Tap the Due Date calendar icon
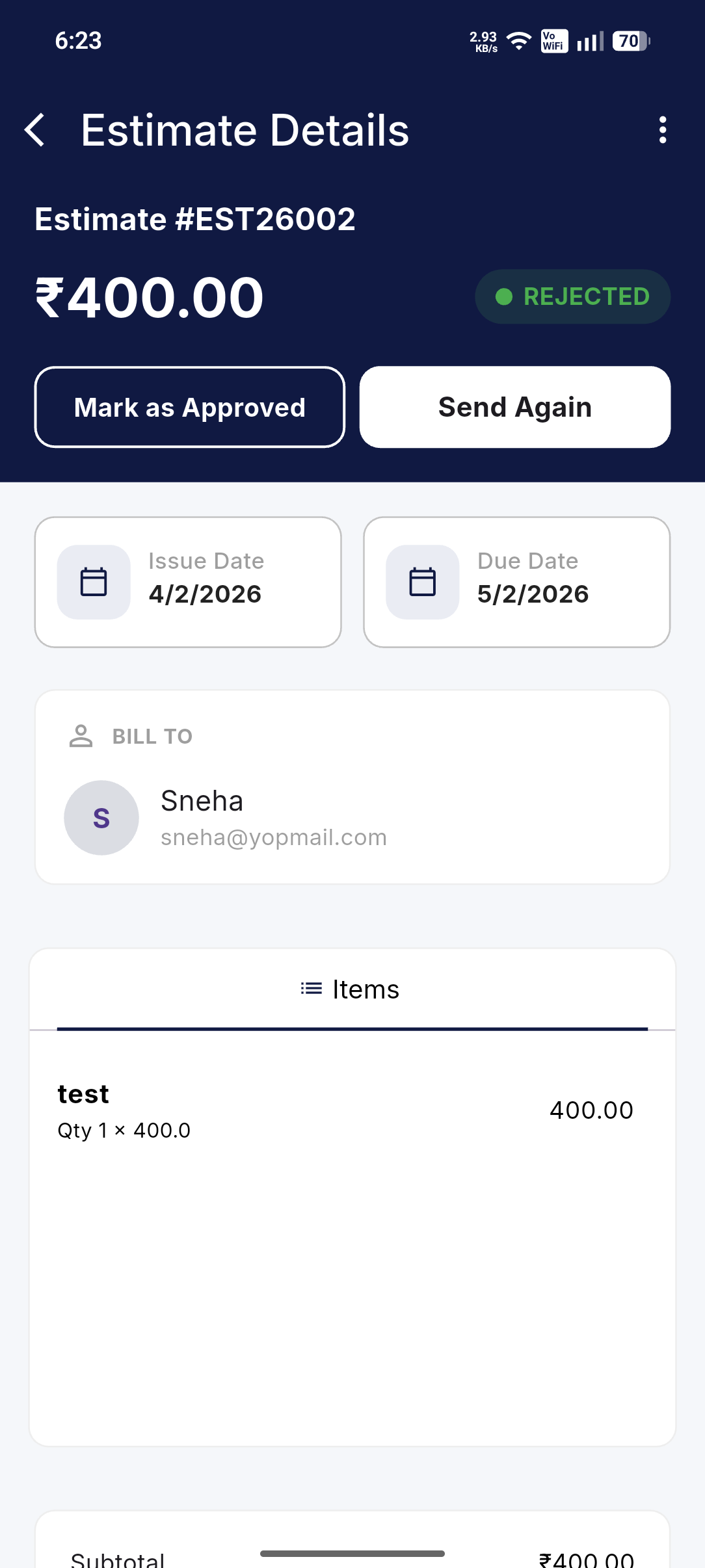The image size is (705, 1568). tap(423, 582)
